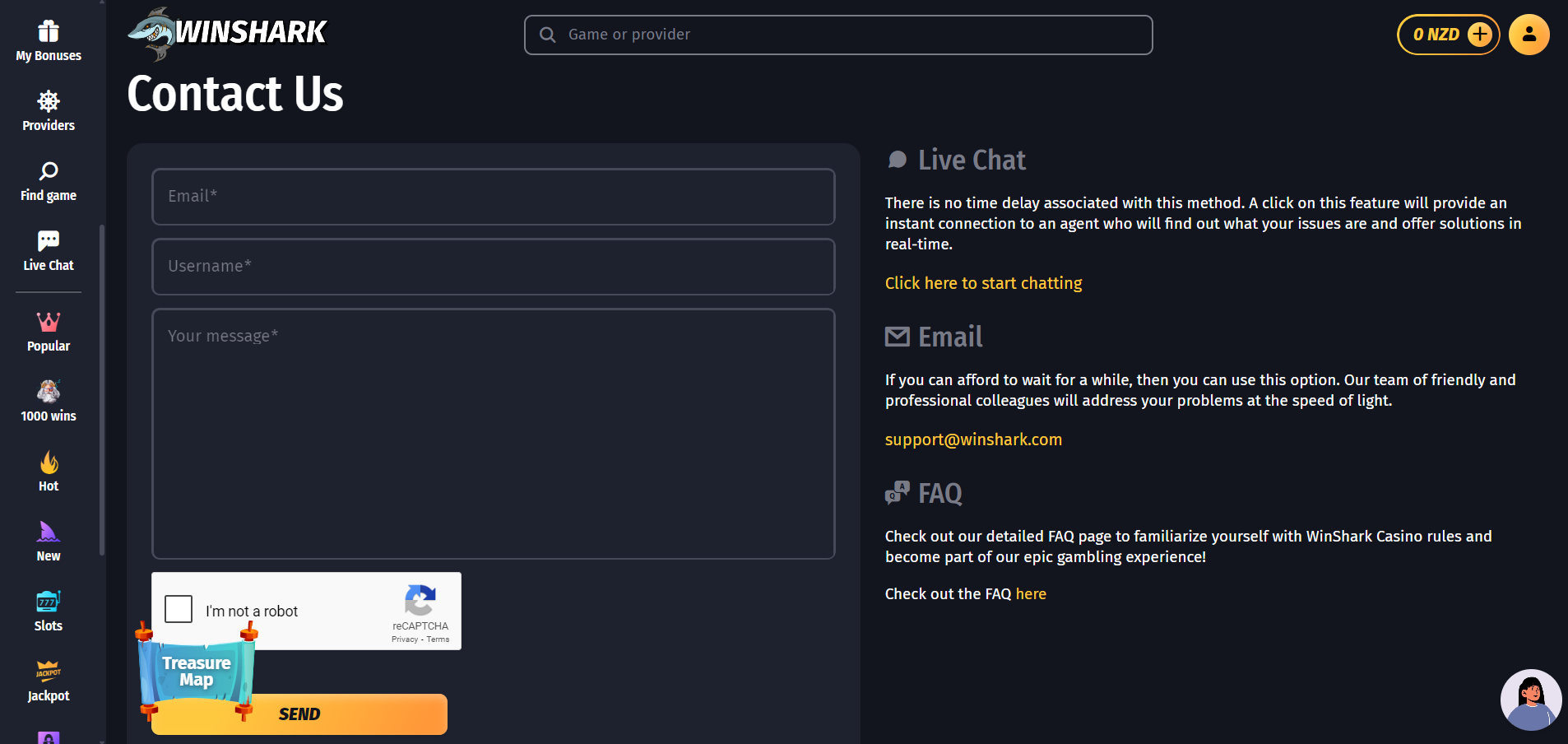Open the user profile avatar
Viewport: 1568px width, 744px height.
tap(1529, 35)
